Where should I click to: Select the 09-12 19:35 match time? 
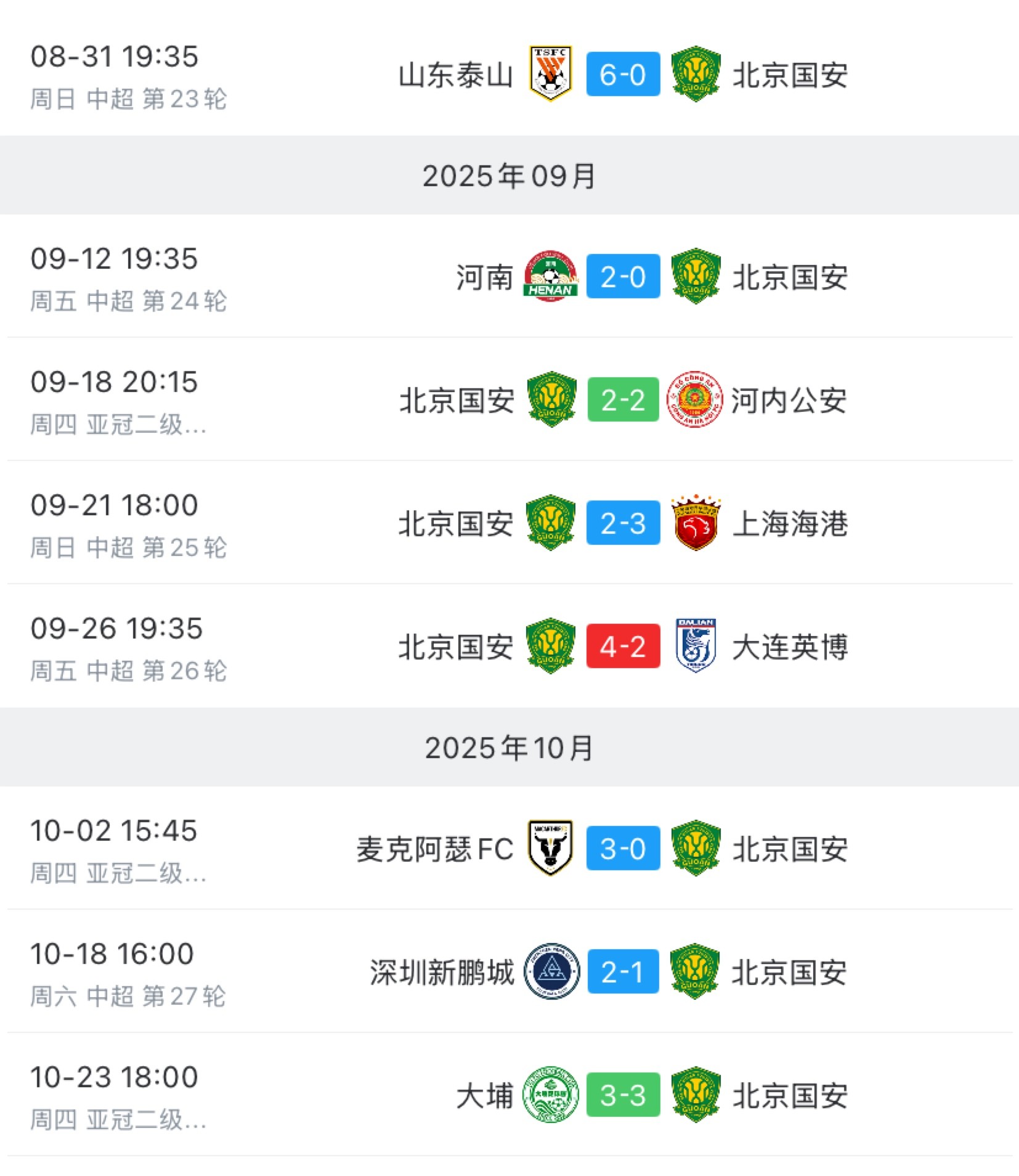tap(114, 259)
